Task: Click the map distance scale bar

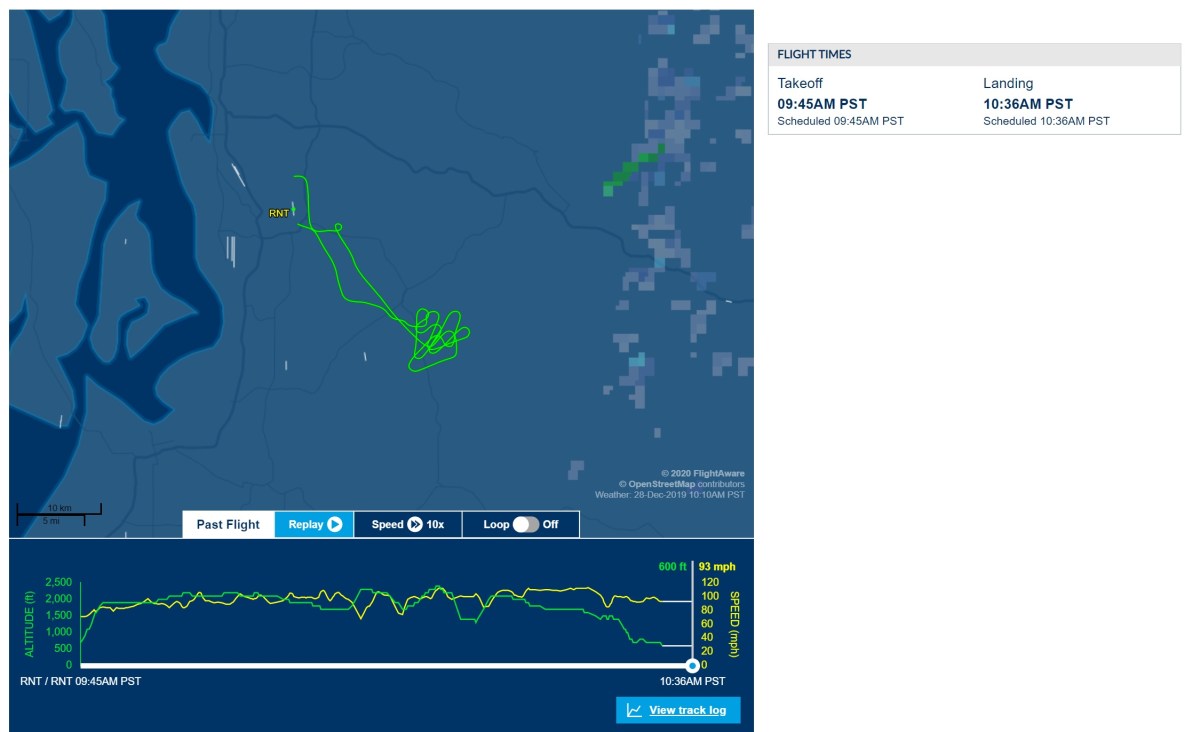Action: click(x=58, y=515)
